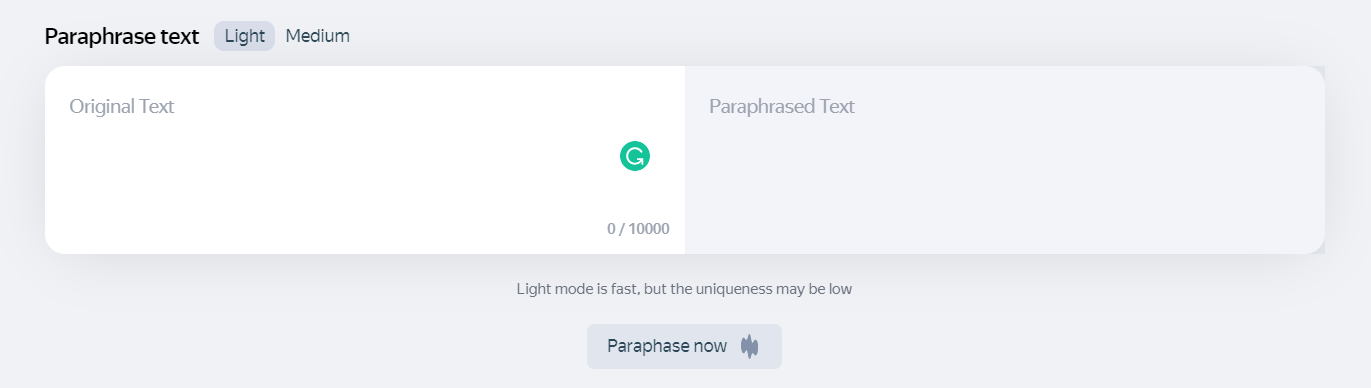Click the words Paraphrase now in the button
Screen dimensions: 1371x388
[667, 346]
